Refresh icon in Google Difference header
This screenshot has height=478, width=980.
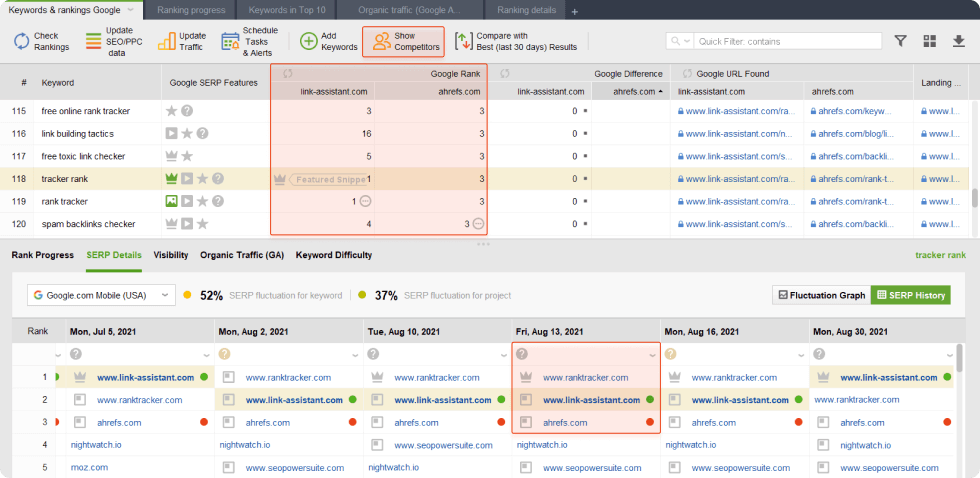505,74
